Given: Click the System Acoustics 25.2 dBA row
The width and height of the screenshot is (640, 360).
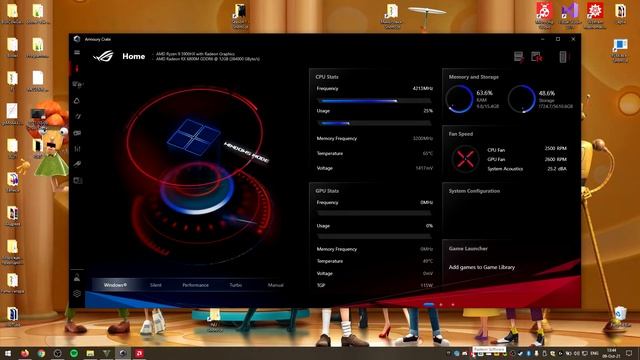Looking at the screenshot, I should click(x=527, y=169).
